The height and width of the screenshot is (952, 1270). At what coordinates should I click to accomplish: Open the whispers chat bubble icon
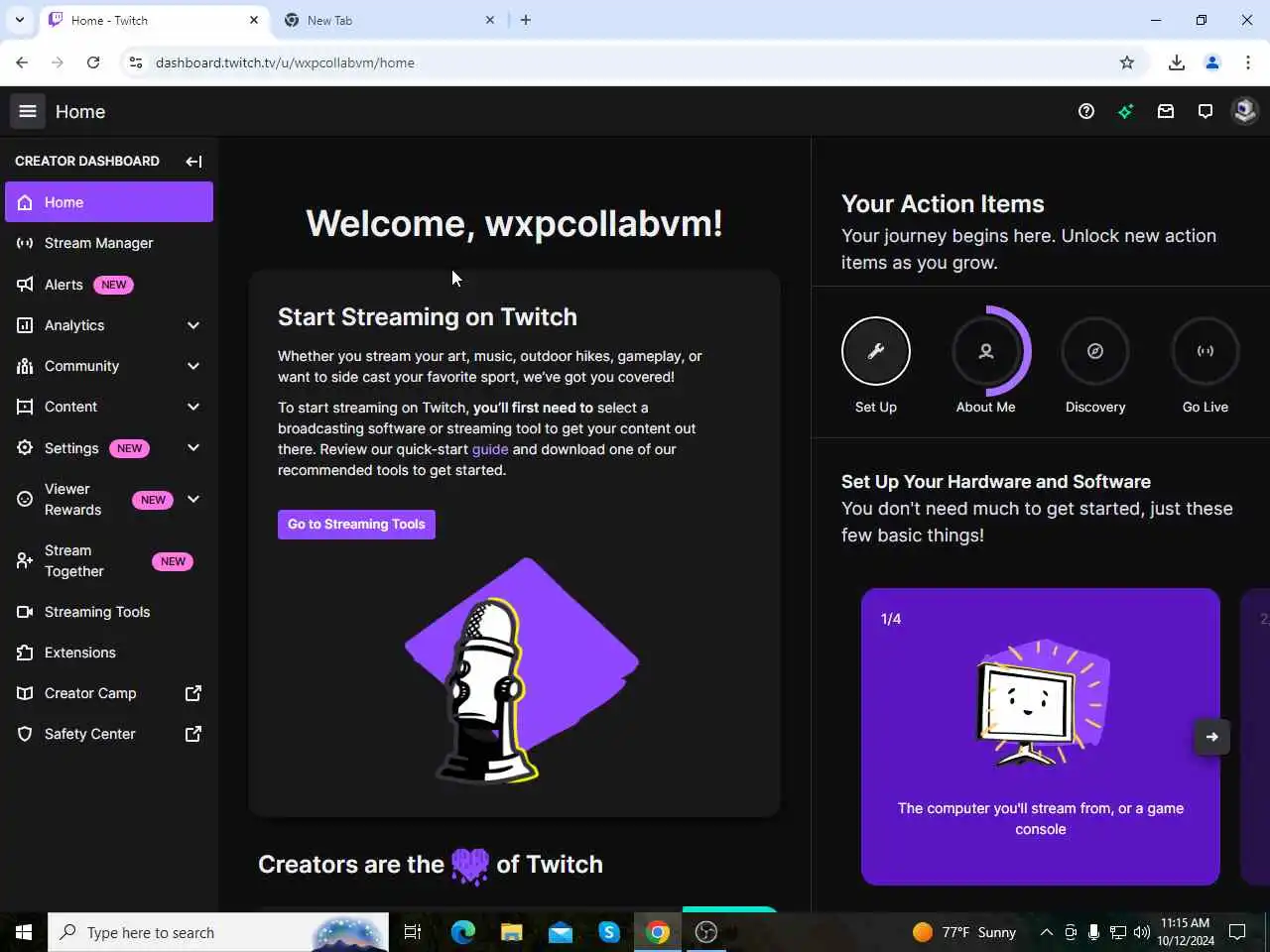[1206, 111]
